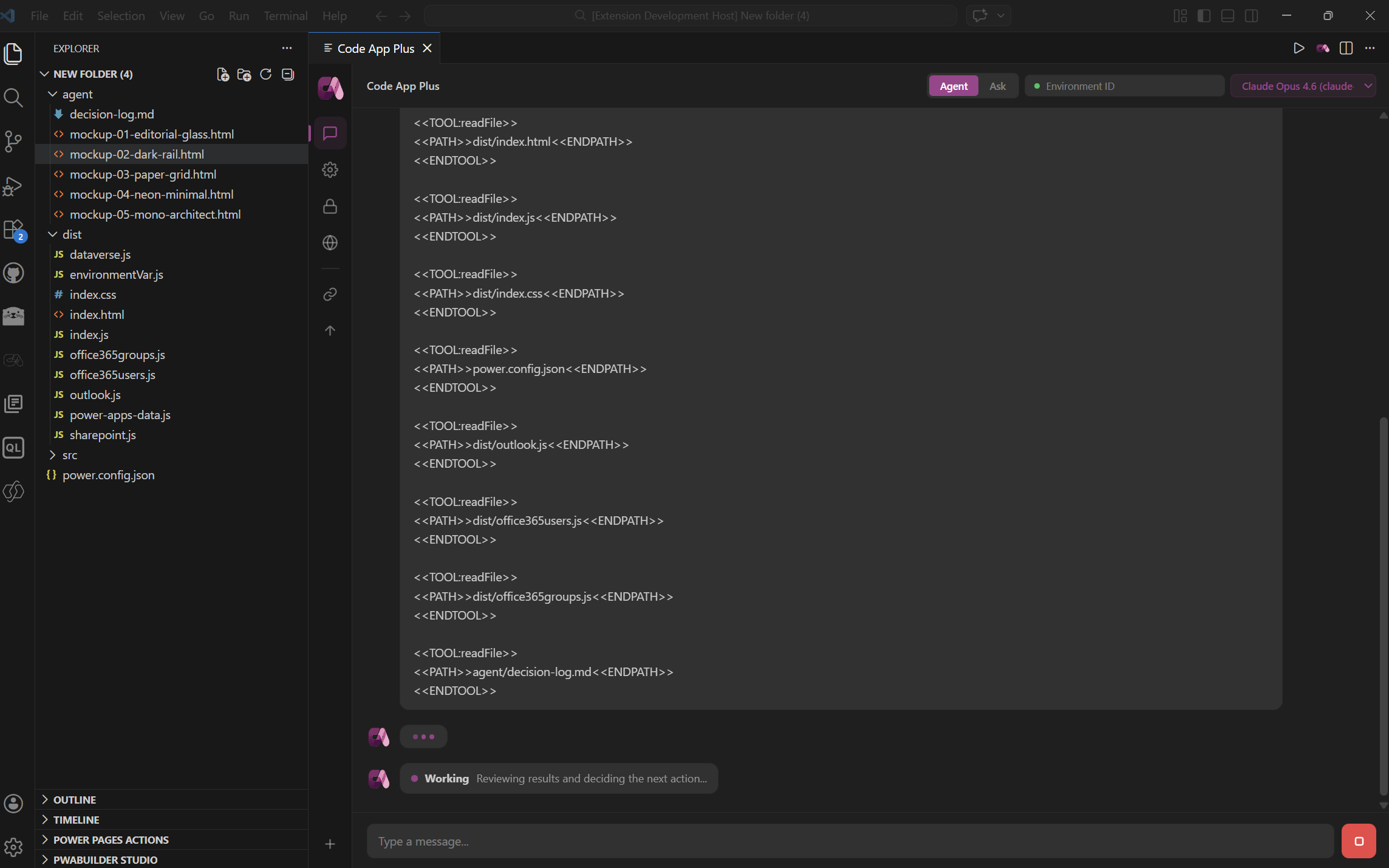Select the globe icon in Code App Plus sidebar
Image resolution: width=1389 pixels, height=868 pixels.
point(330,243)
